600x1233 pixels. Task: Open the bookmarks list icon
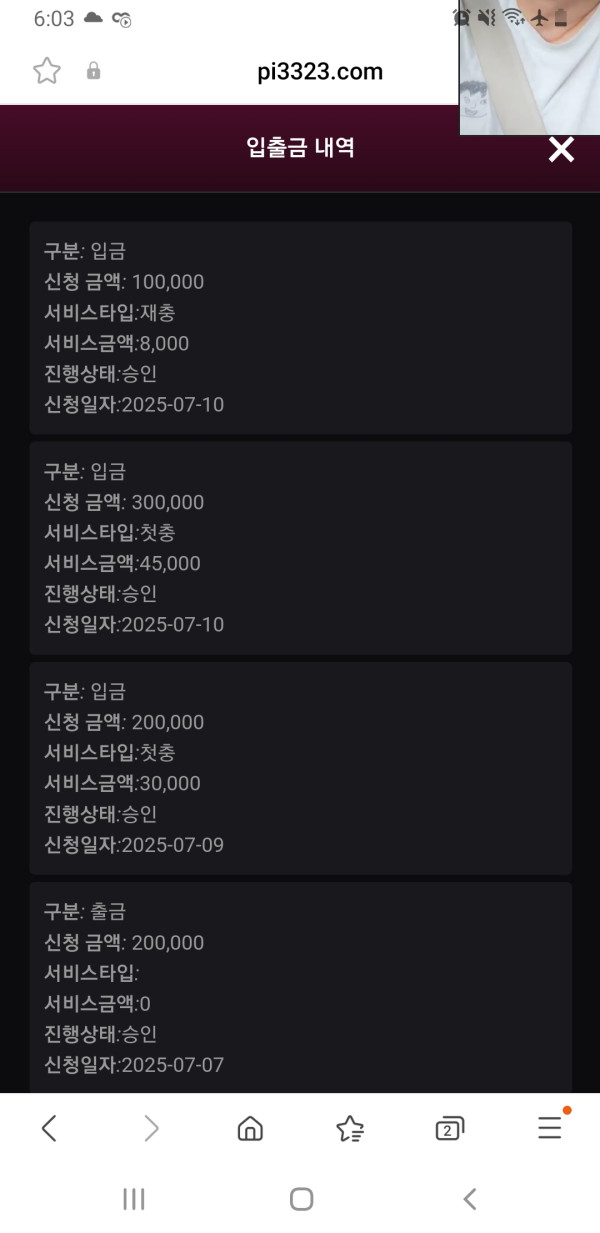[350, 1129]
